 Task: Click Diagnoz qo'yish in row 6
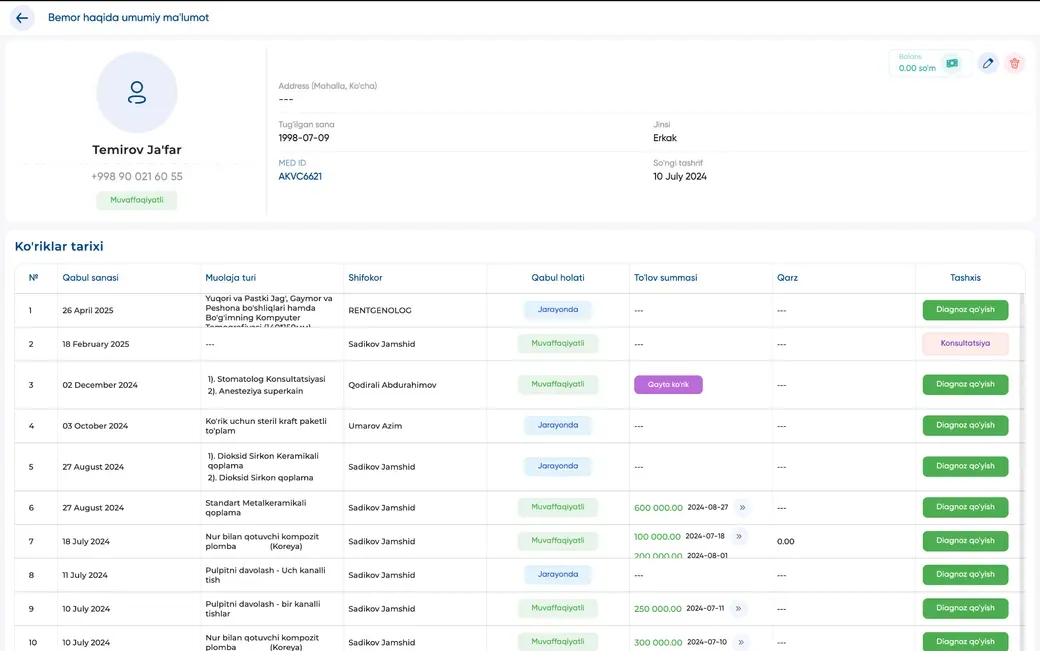pyautogui.click(x=965, y=507)
